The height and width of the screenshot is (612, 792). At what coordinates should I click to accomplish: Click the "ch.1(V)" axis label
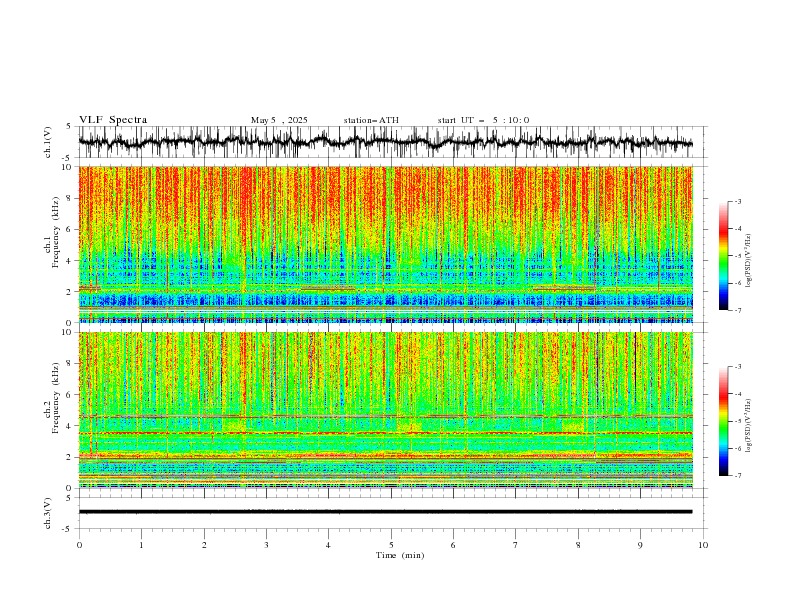coord(48,142)
